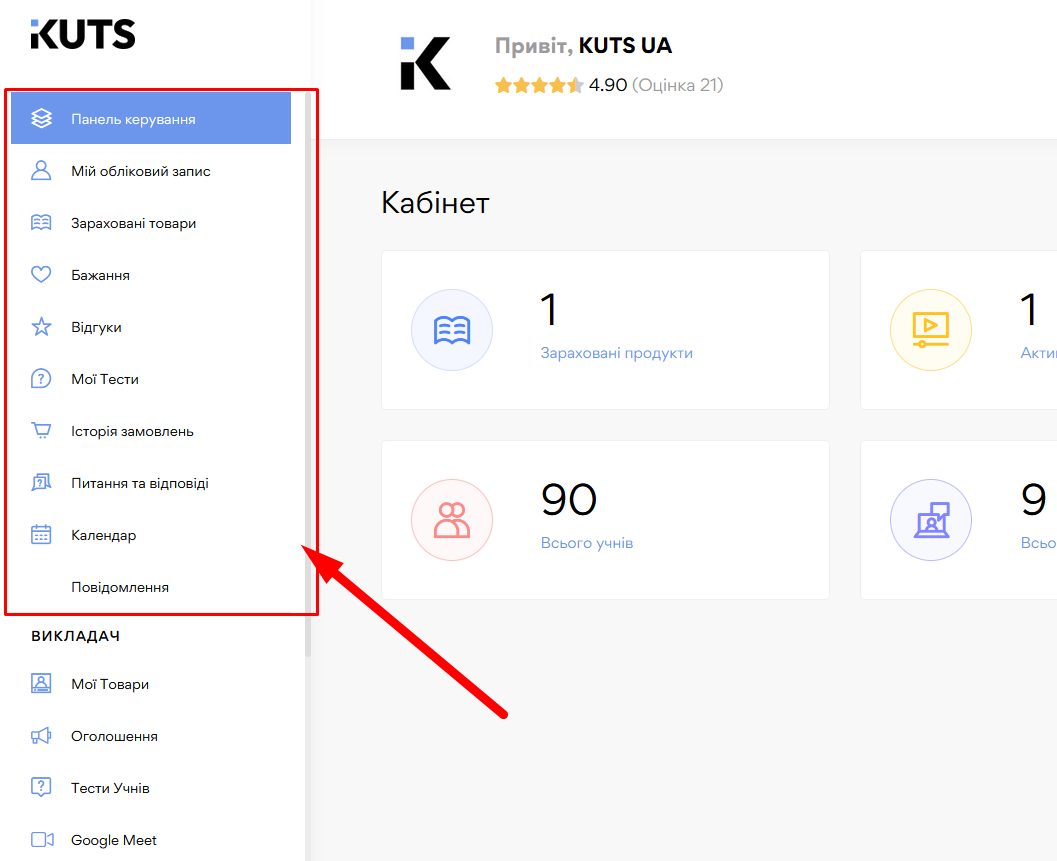Click the megaphone icon next to Оголошення

pos(41,736)
